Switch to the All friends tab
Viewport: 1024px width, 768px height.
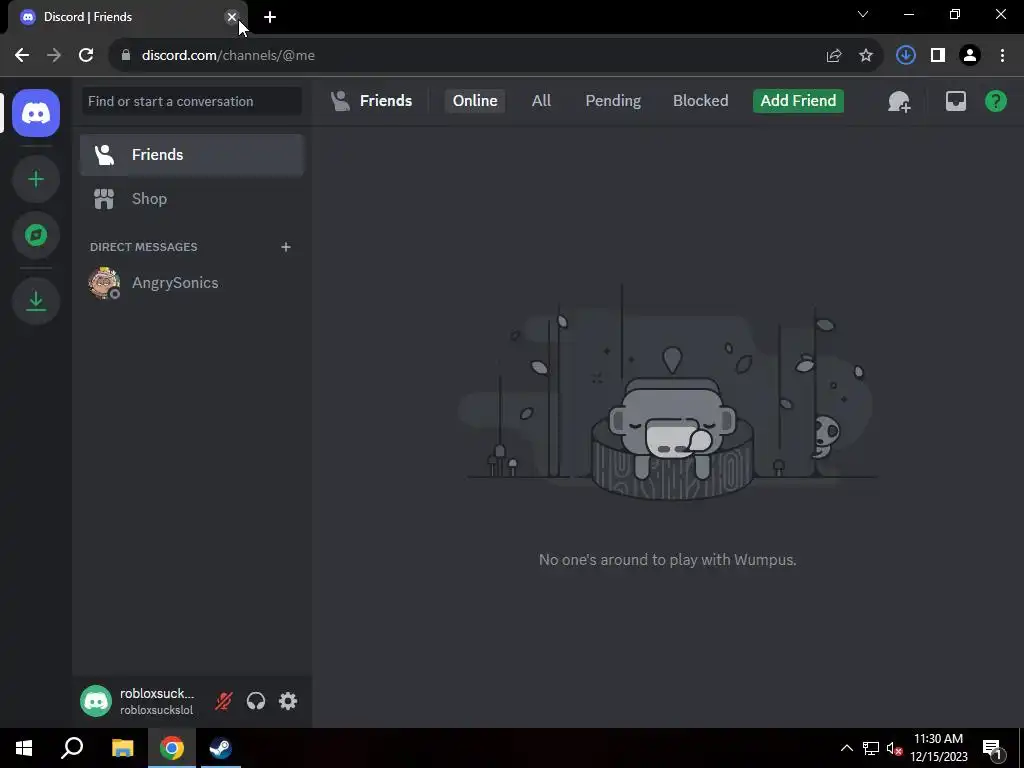(541, 101)
